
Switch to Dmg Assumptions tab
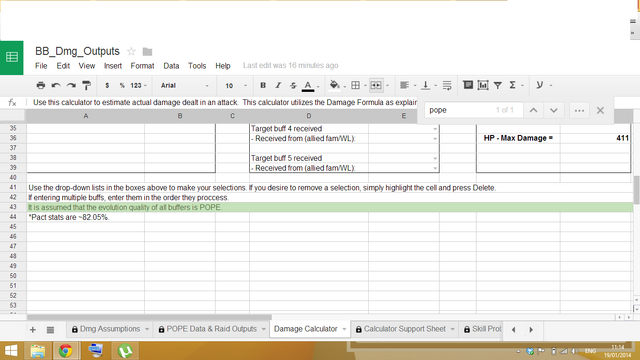109,329
